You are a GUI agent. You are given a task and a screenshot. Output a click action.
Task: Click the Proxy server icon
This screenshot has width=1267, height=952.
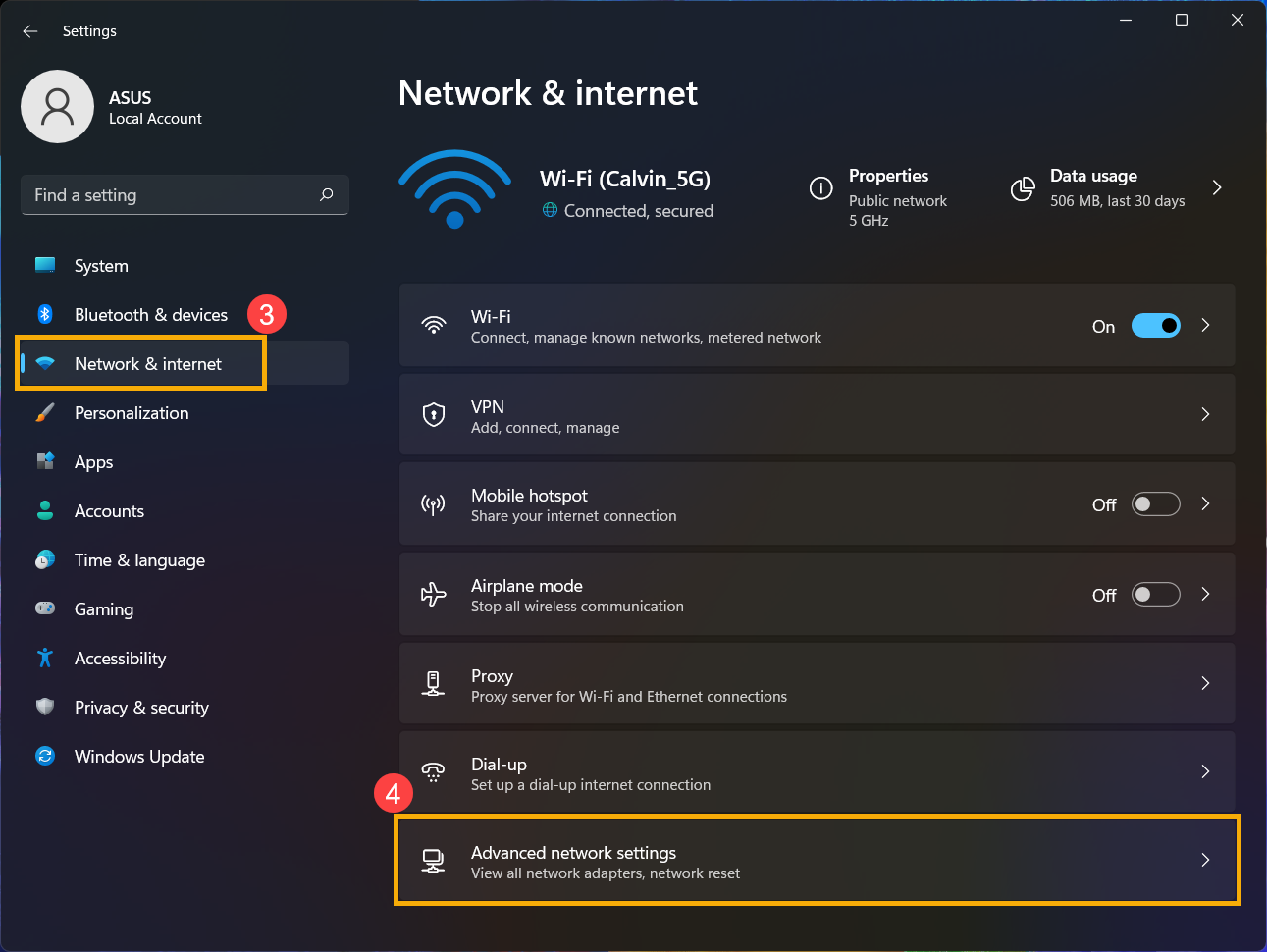point(433,683)
